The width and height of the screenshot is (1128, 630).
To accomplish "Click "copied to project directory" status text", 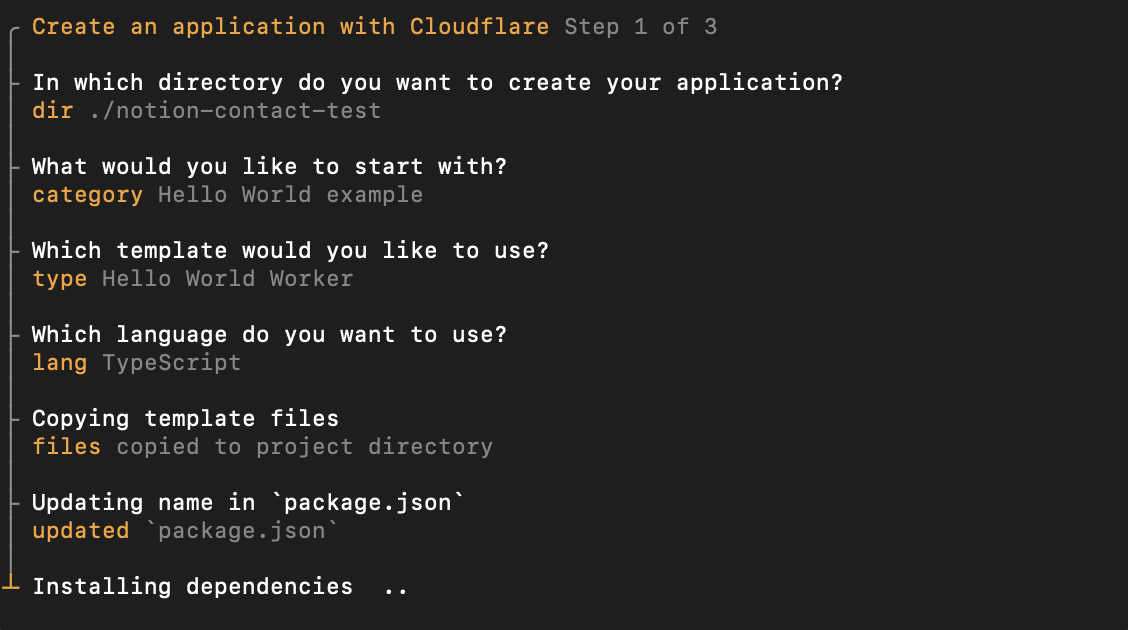I will [x=304, y=447].
